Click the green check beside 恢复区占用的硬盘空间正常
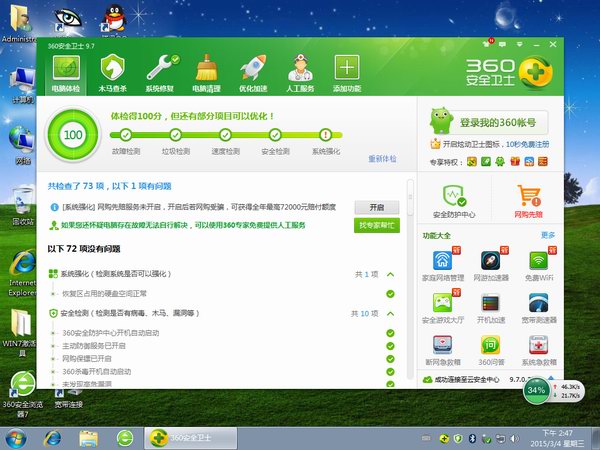This screenshot has width=600, height=450. click(x=390, y=294)
